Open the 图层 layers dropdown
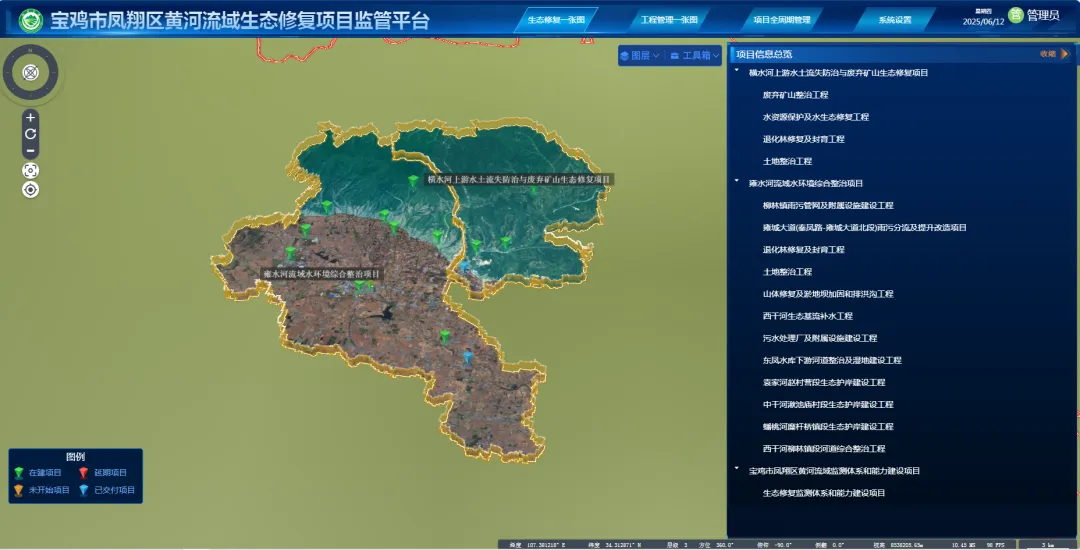 [x=640, y=56]
